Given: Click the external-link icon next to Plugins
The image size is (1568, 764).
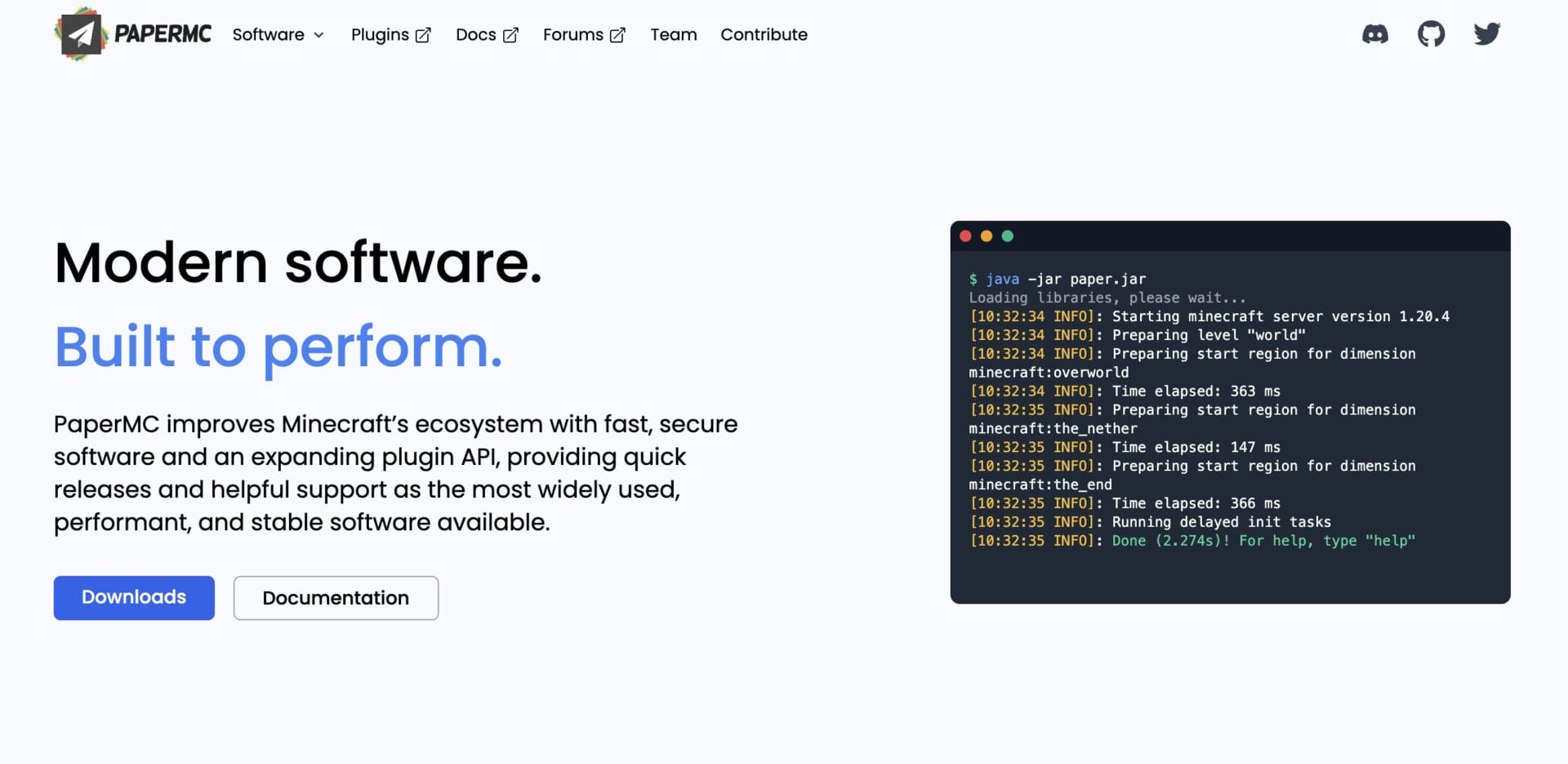Looking at the screenshot, I should pyautogui.click(x=423, y=35).
